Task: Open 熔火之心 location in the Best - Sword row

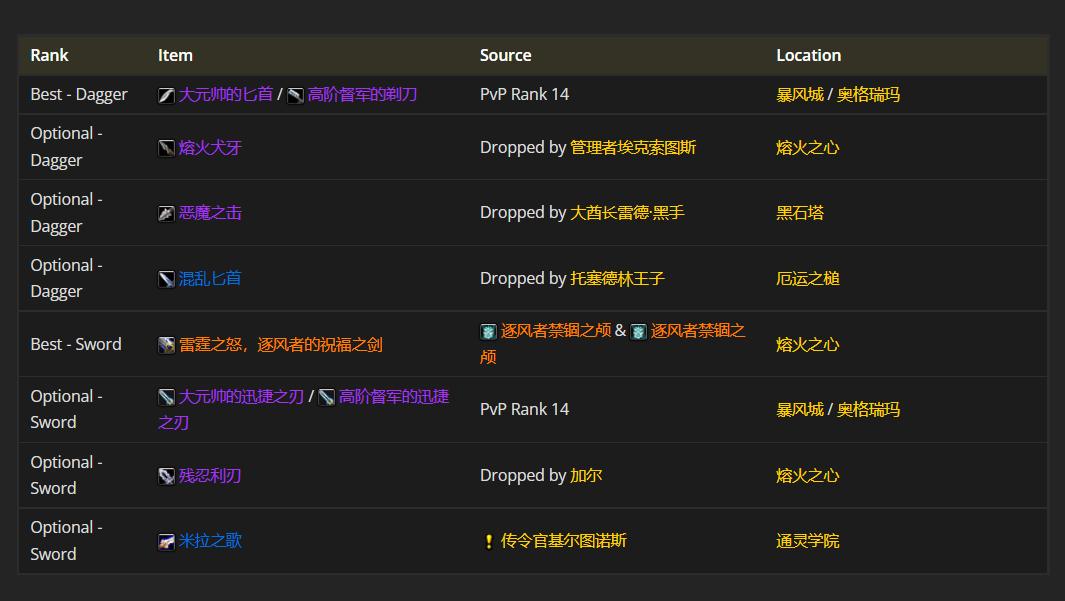Action: tap(808, 344)
